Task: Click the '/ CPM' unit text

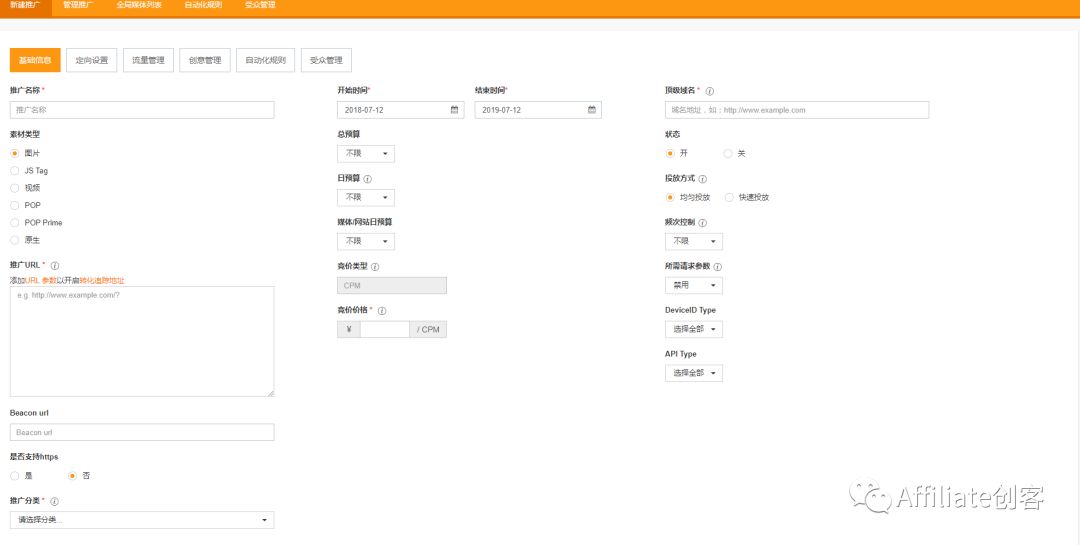Action: [428, 329]
